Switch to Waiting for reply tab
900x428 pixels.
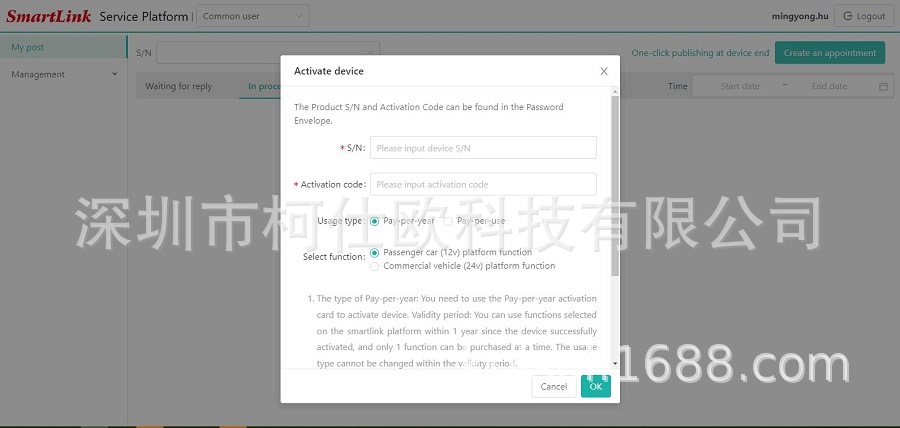pos(179,86)
